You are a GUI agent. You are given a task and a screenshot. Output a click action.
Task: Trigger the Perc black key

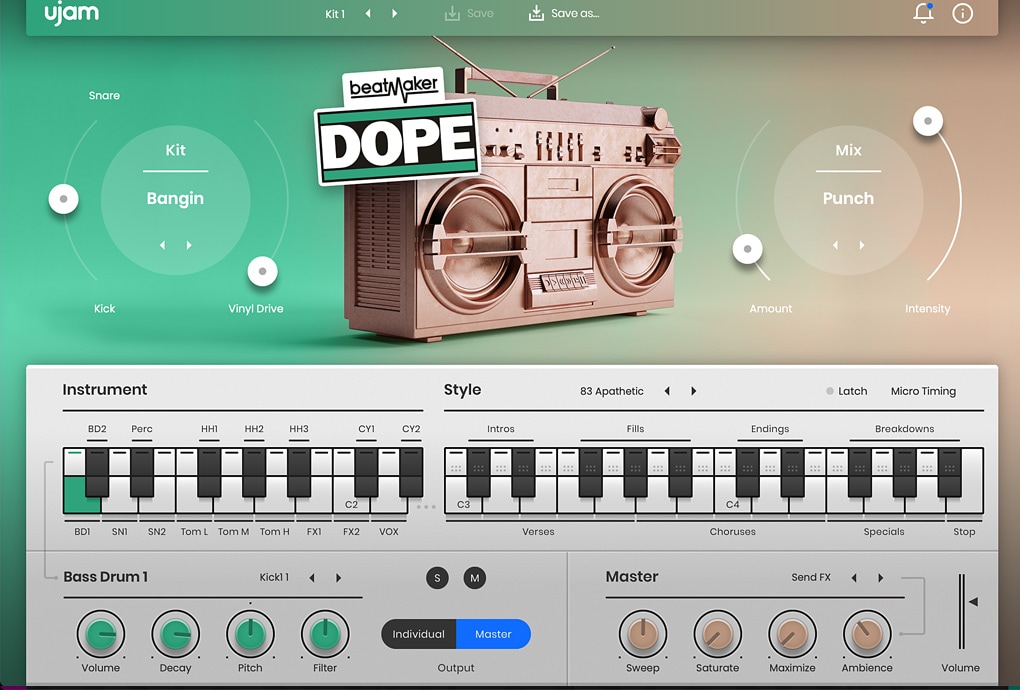(x=142, y=472)
